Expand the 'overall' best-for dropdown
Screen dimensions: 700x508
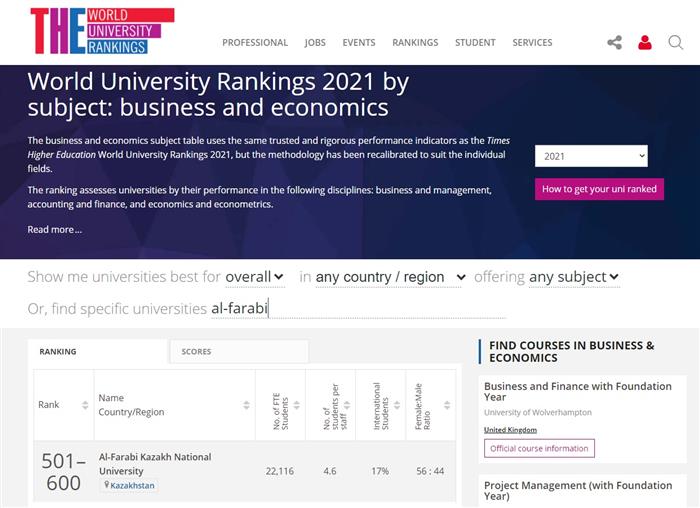[255, 276]
